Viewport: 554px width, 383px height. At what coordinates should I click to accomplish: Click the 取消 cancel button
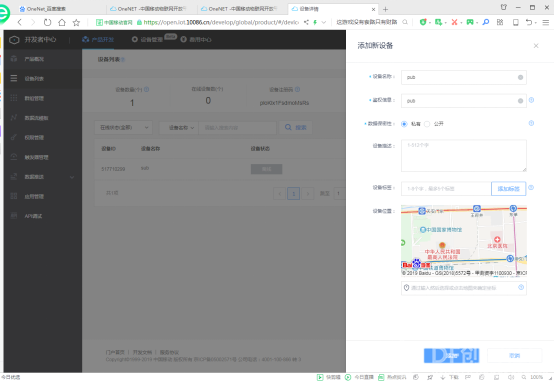(514, 355)
